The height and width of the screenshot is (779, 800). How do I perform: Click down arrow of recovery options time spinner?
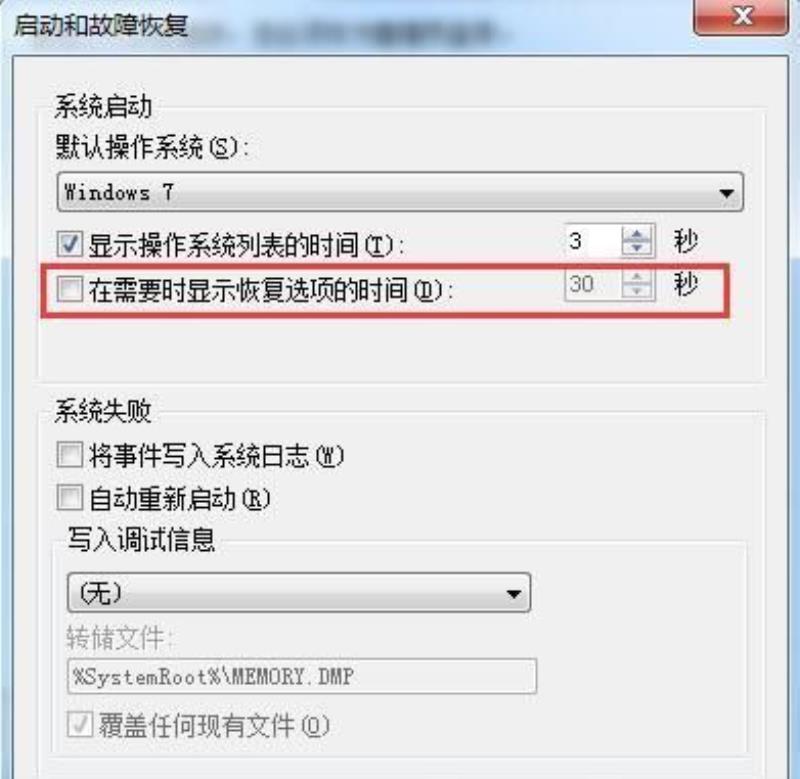[637, 291]
